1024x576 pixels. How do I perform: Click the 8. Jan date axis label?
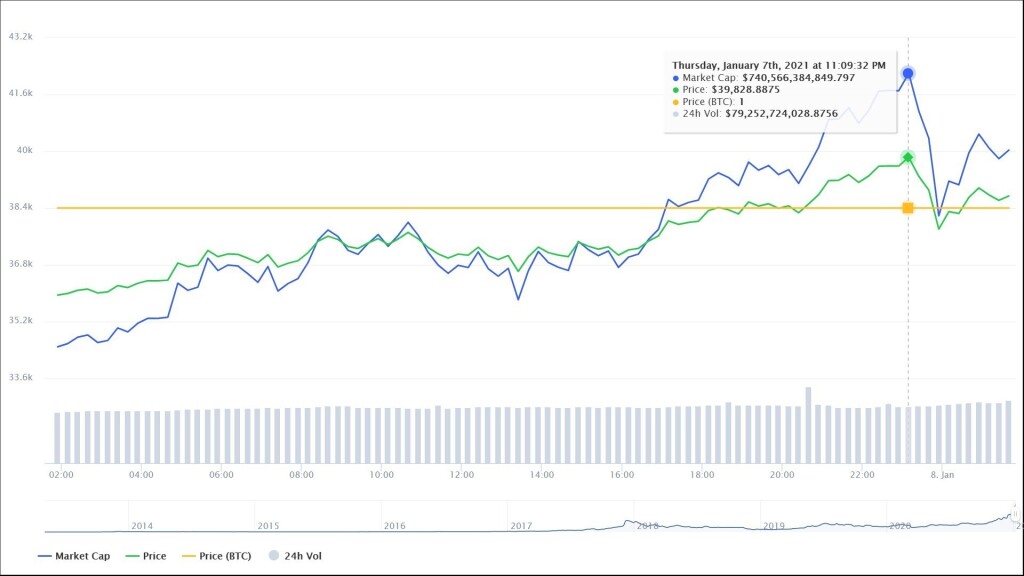click(x=944, y=475)
